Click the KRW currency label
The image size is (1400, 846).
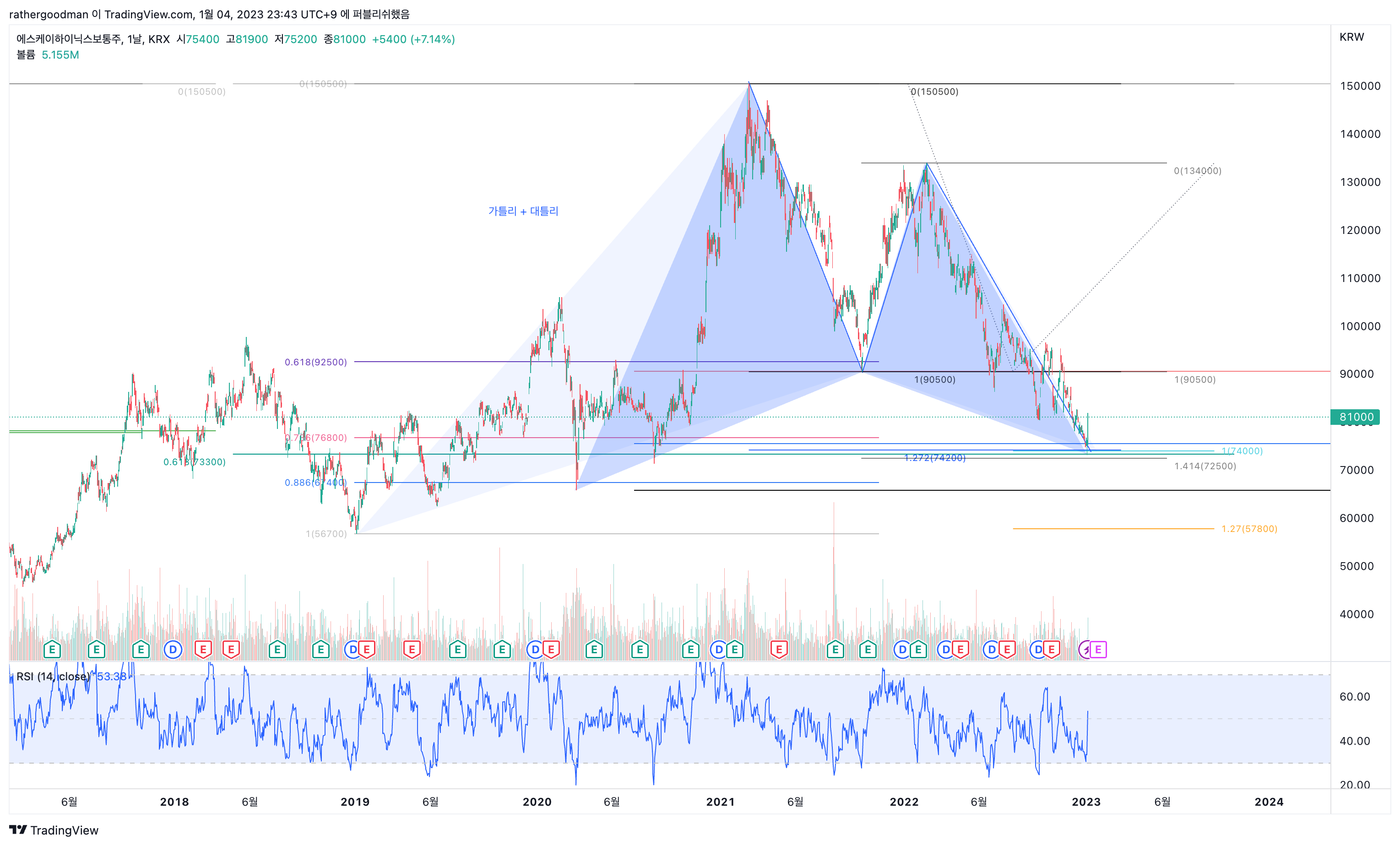point(1352,37)
